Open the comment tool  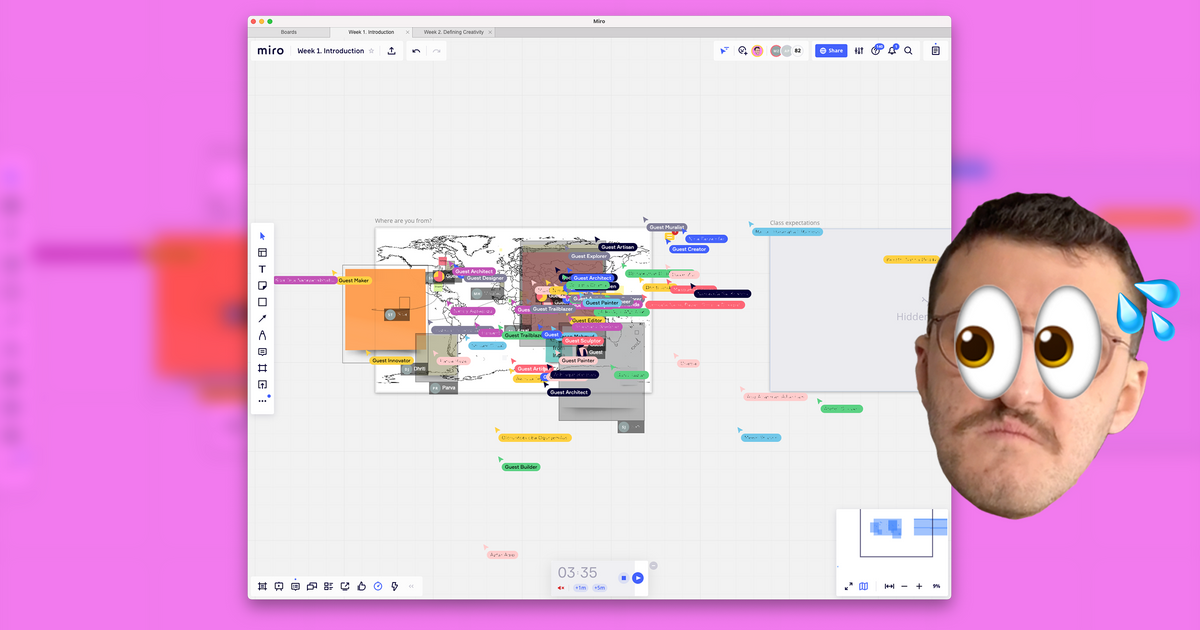(x=263, y=352)
